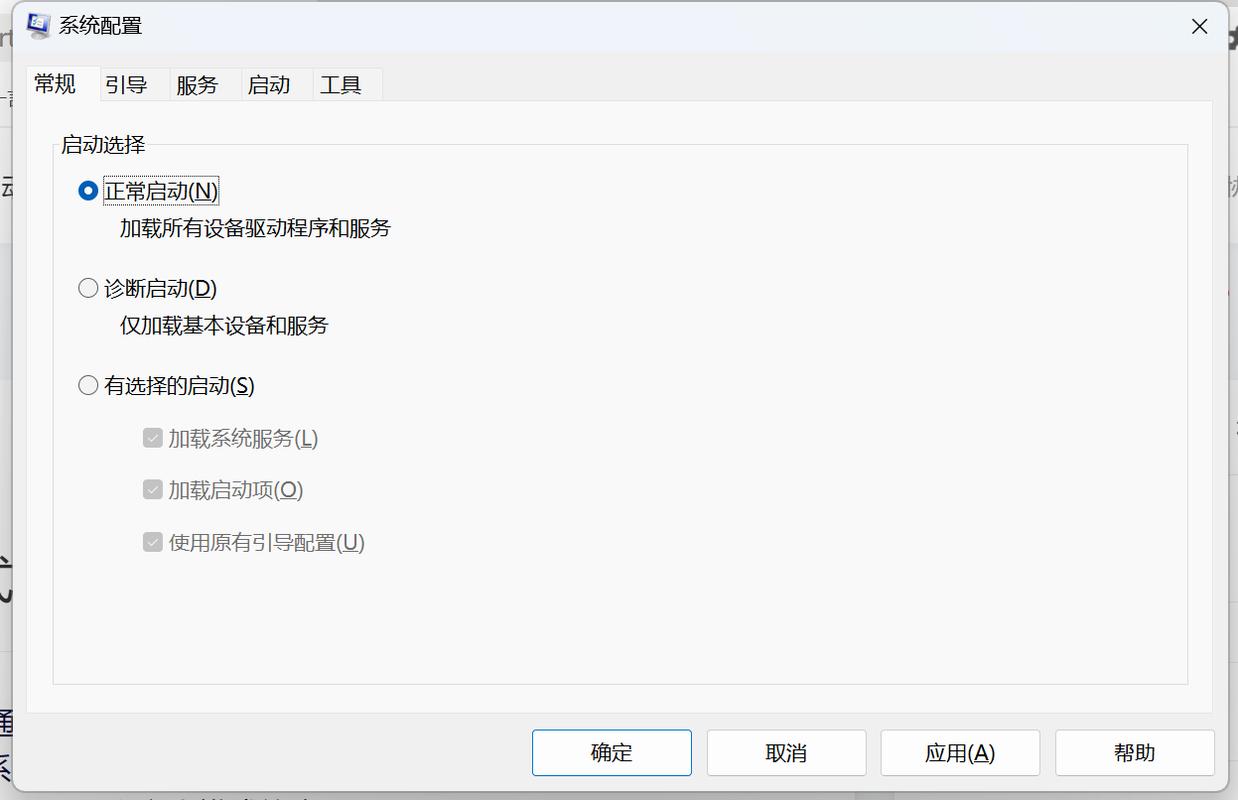1238x800 pixels.
Task: Click the 系统配置 title bar icon
Action: 38,26
